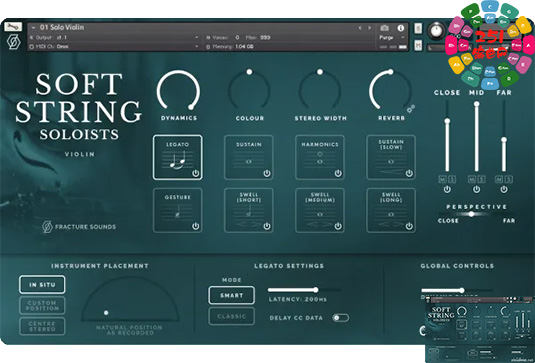Toggle the Harmonics articulation power icon
Viewport: 535px width, 363px height.
pos(338,173)
